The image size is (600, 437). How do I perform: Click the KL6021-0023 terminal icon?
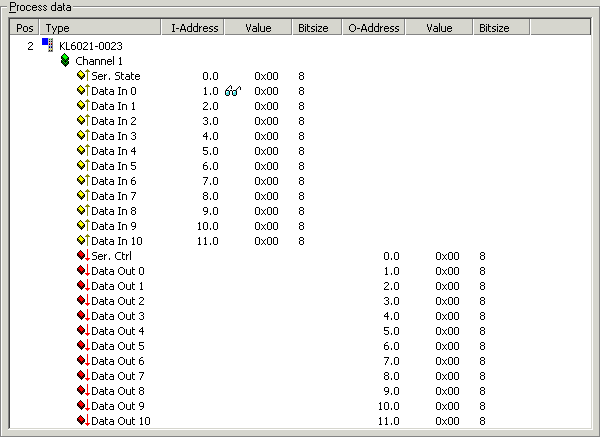point(48,45)
